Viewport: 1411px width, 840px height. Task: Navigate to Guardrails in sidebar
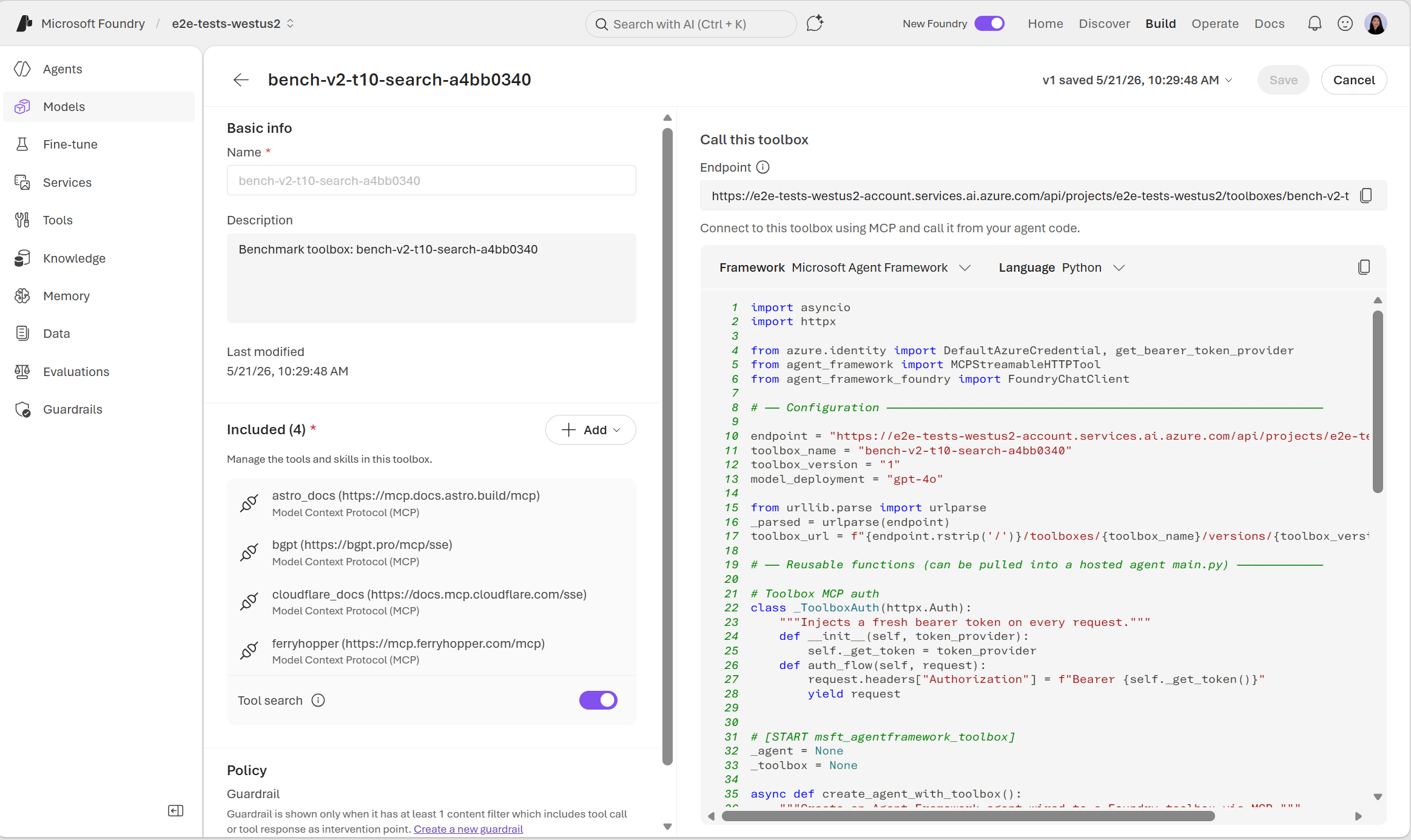pyautogui.click(x=99, y=409)
